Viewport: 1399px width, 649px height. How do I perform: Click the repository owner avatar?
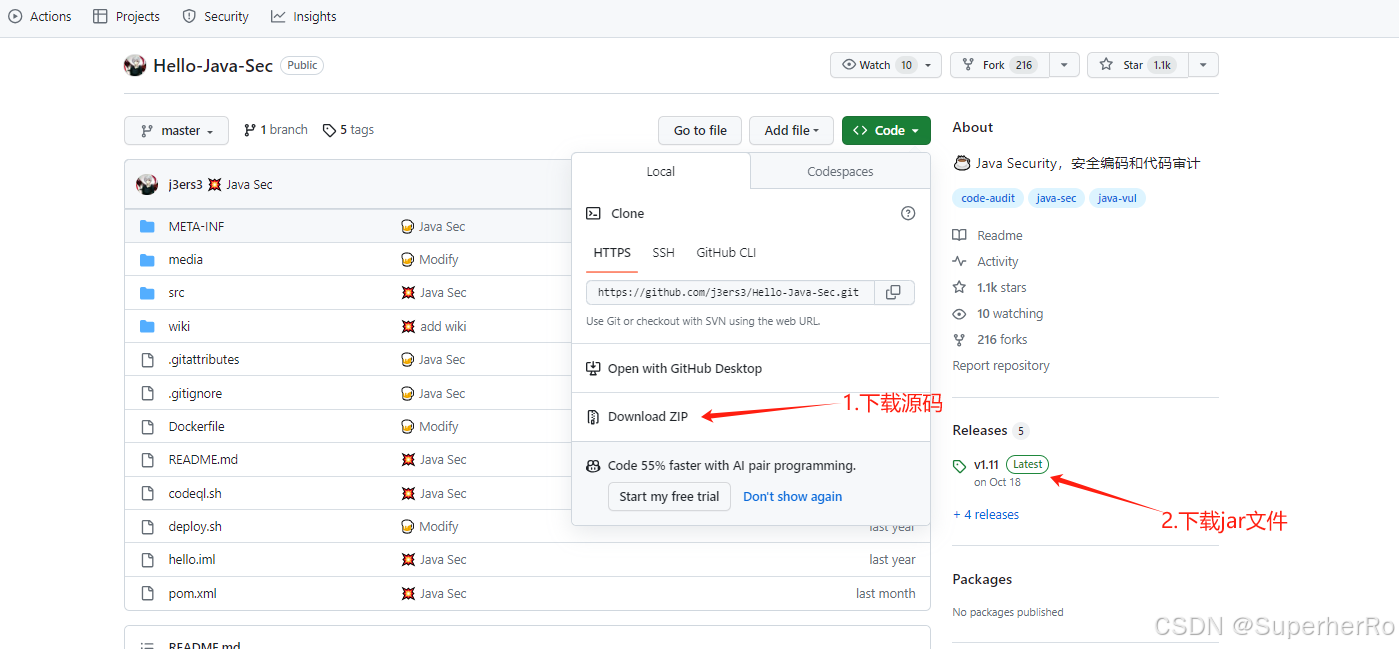[135, 66]
